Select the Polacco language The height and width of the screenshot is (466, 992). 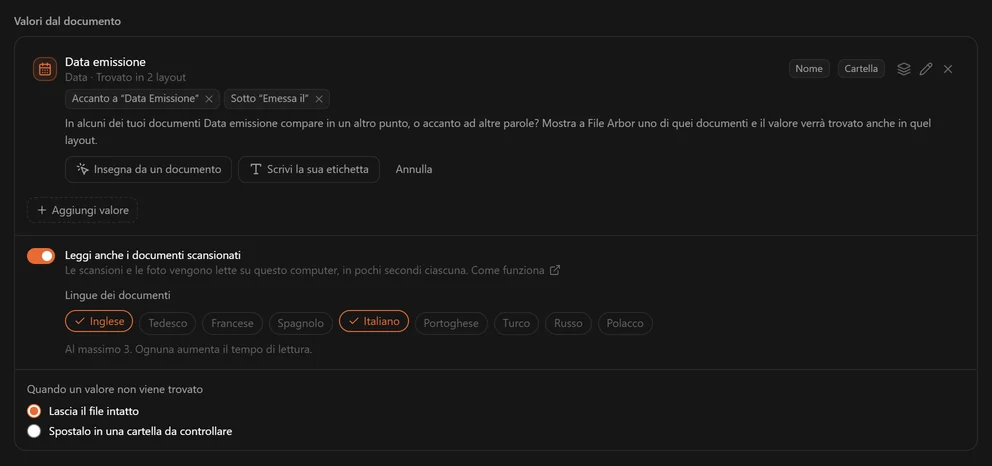pos(625,323)
